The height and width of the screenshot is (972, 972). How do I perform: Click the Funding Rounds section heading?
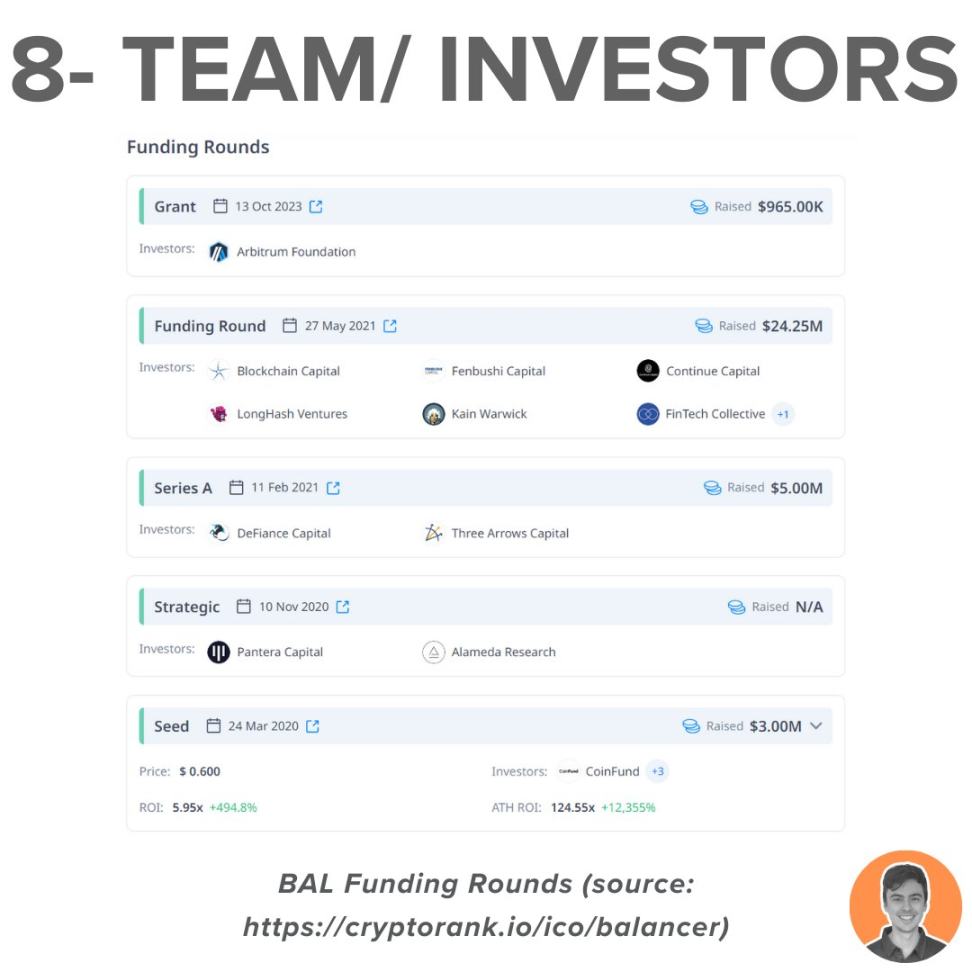198,147
